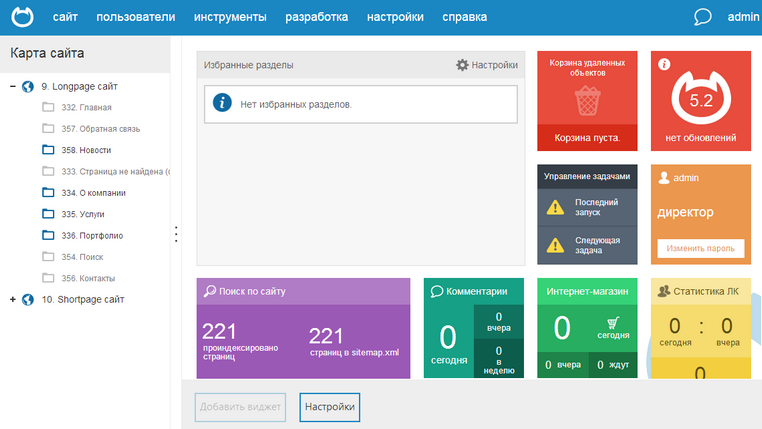Click the user icon beside admin in orange widget
The height and width of the screenshot is (429, 762).
[664, 178]
